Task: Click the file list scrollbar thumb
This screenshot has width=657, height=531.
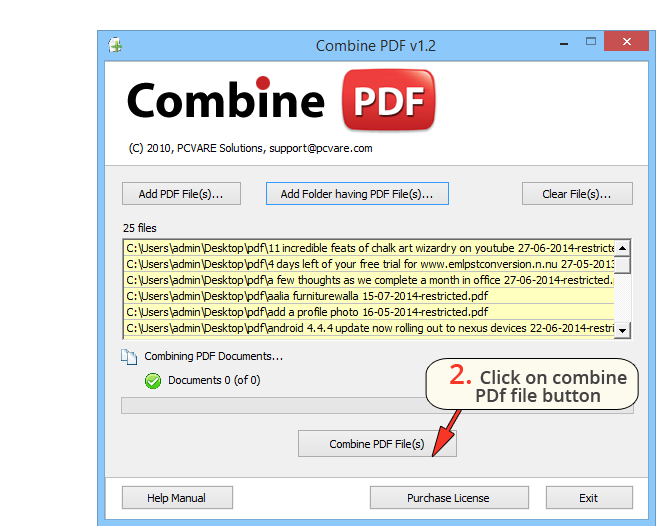Action: [623, 265]
